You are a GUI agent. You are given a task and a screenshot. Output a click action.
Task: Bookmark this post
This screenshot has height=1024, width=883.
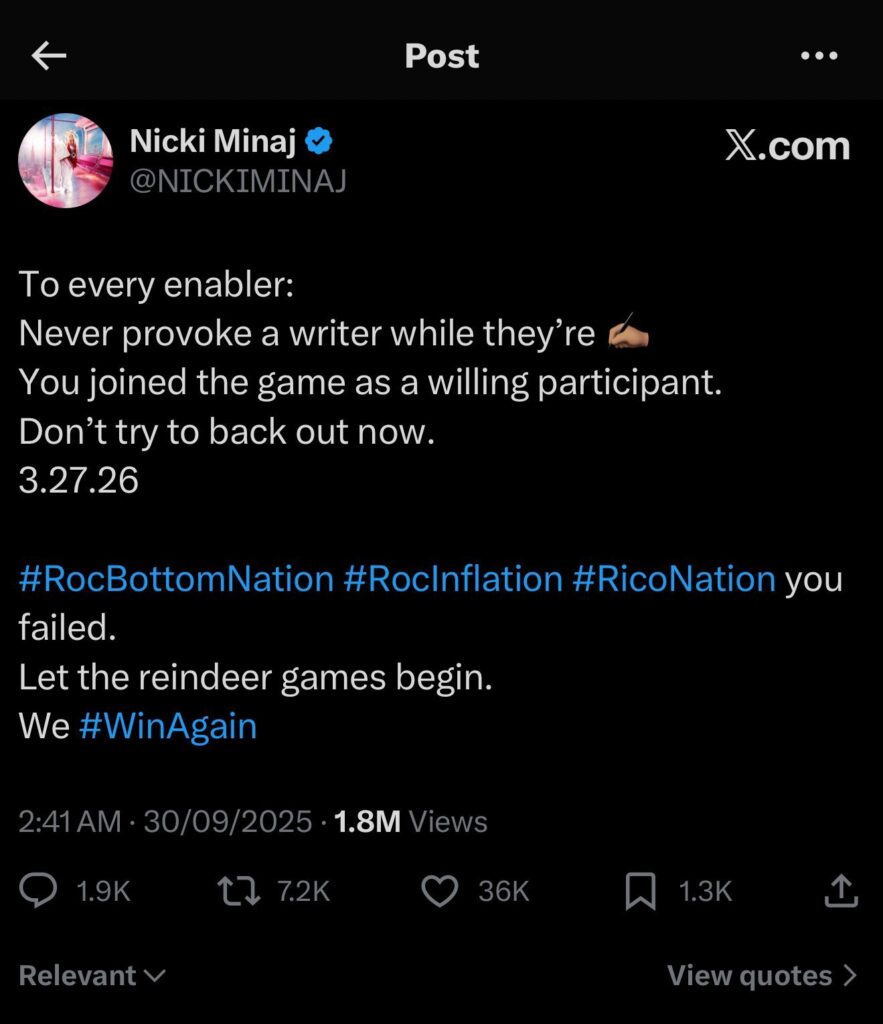pyautogui.click(x=640, y=890)
